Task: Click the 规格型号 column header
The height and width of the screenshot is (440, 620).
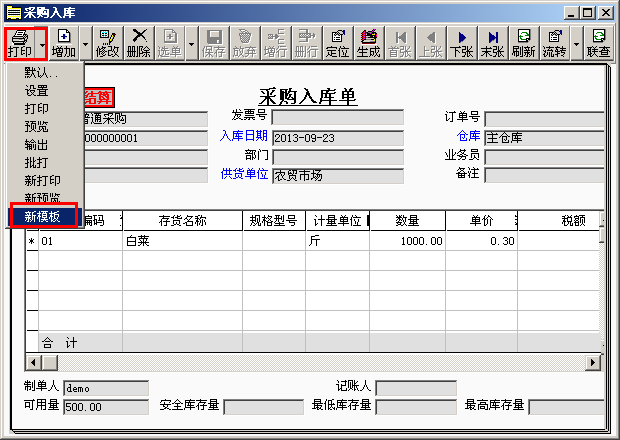Action: [274, 221]
